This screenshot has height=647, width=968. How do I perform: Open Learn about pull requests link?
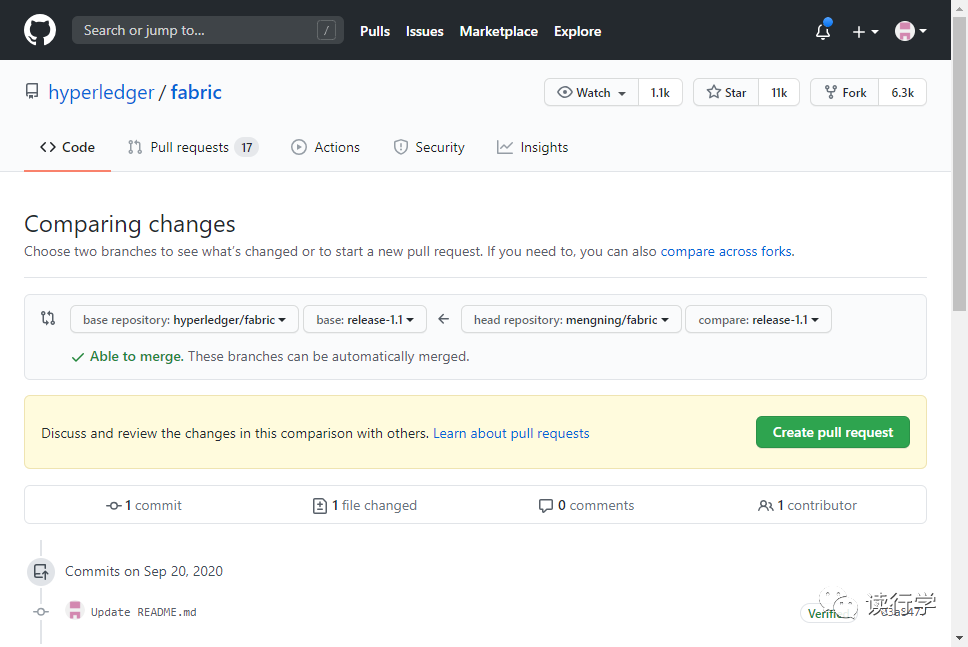(511, 433)
